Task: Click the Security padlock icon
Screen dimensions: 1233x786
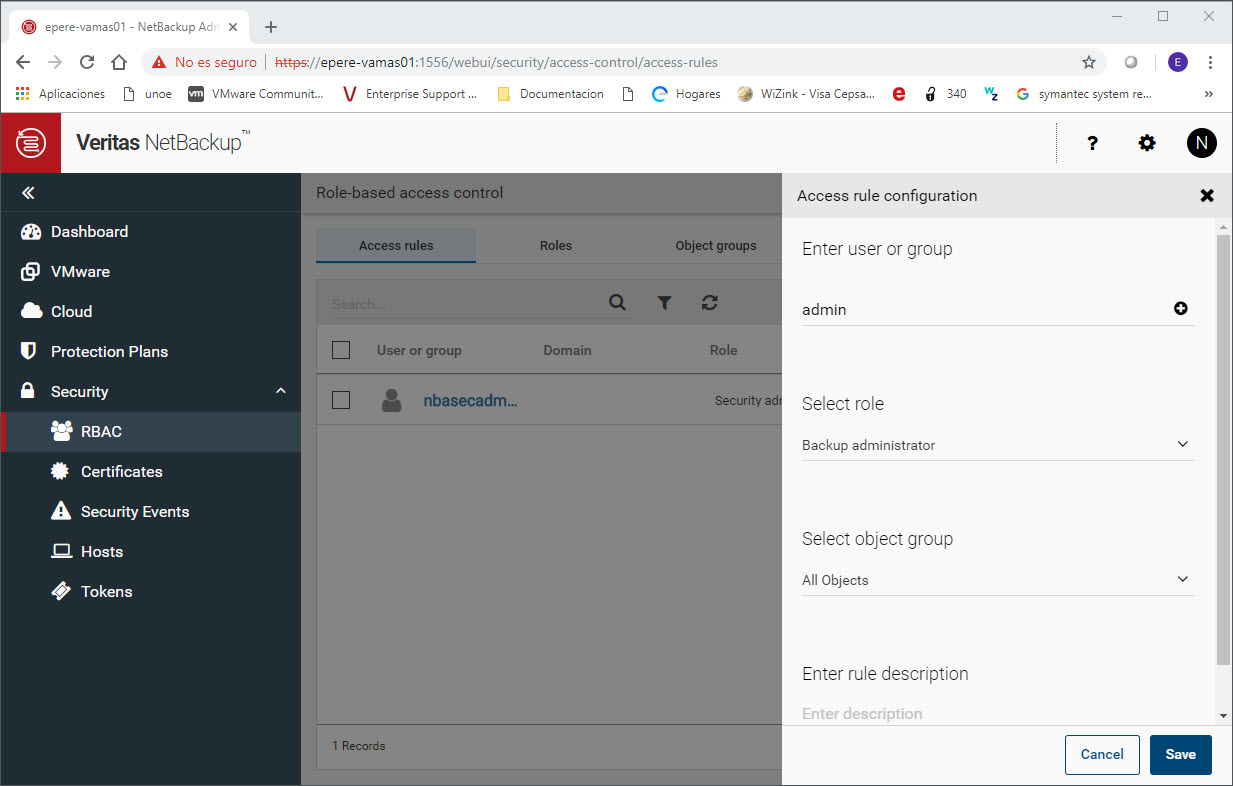Action: coord(29,391)
